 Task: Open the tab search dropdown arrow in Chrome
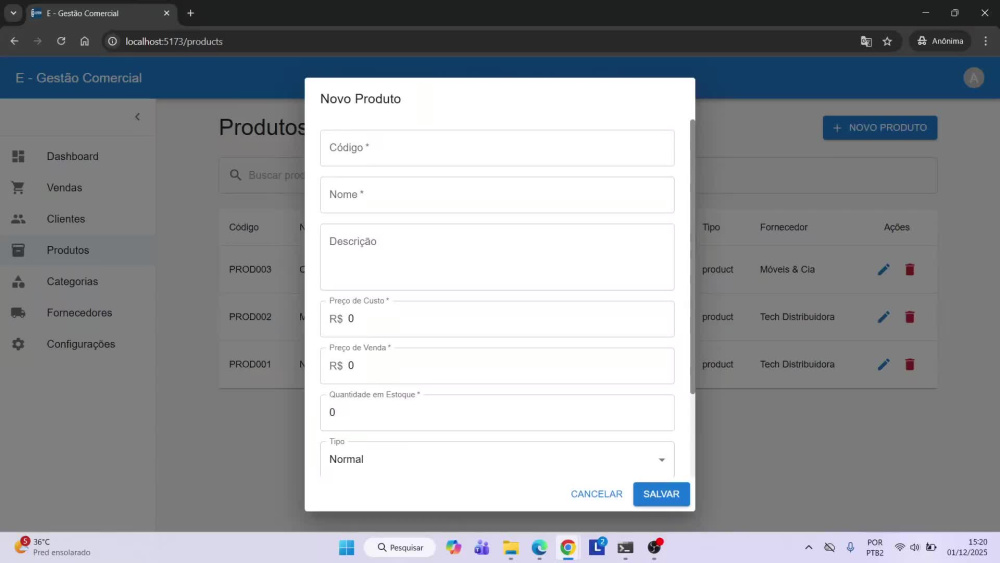pos(13,13)
